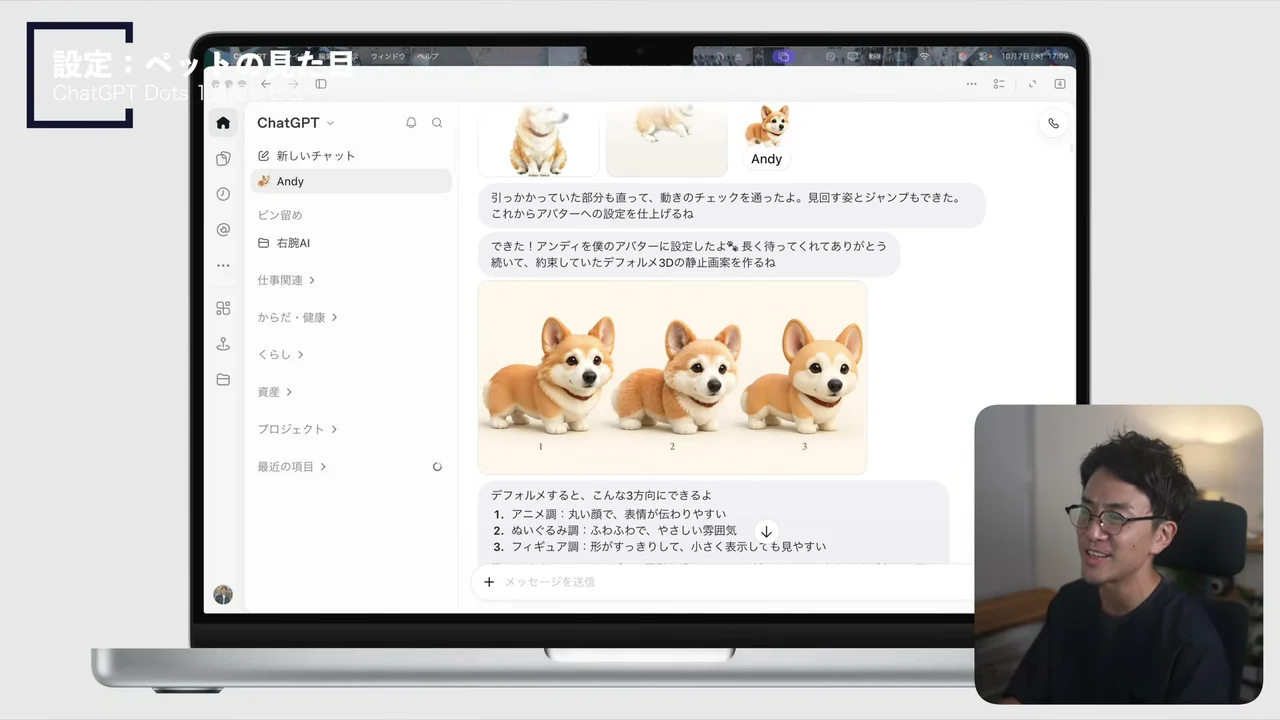The image size is (1280, 720).
Task: Go to Home in the left rail
Action: 223,123
